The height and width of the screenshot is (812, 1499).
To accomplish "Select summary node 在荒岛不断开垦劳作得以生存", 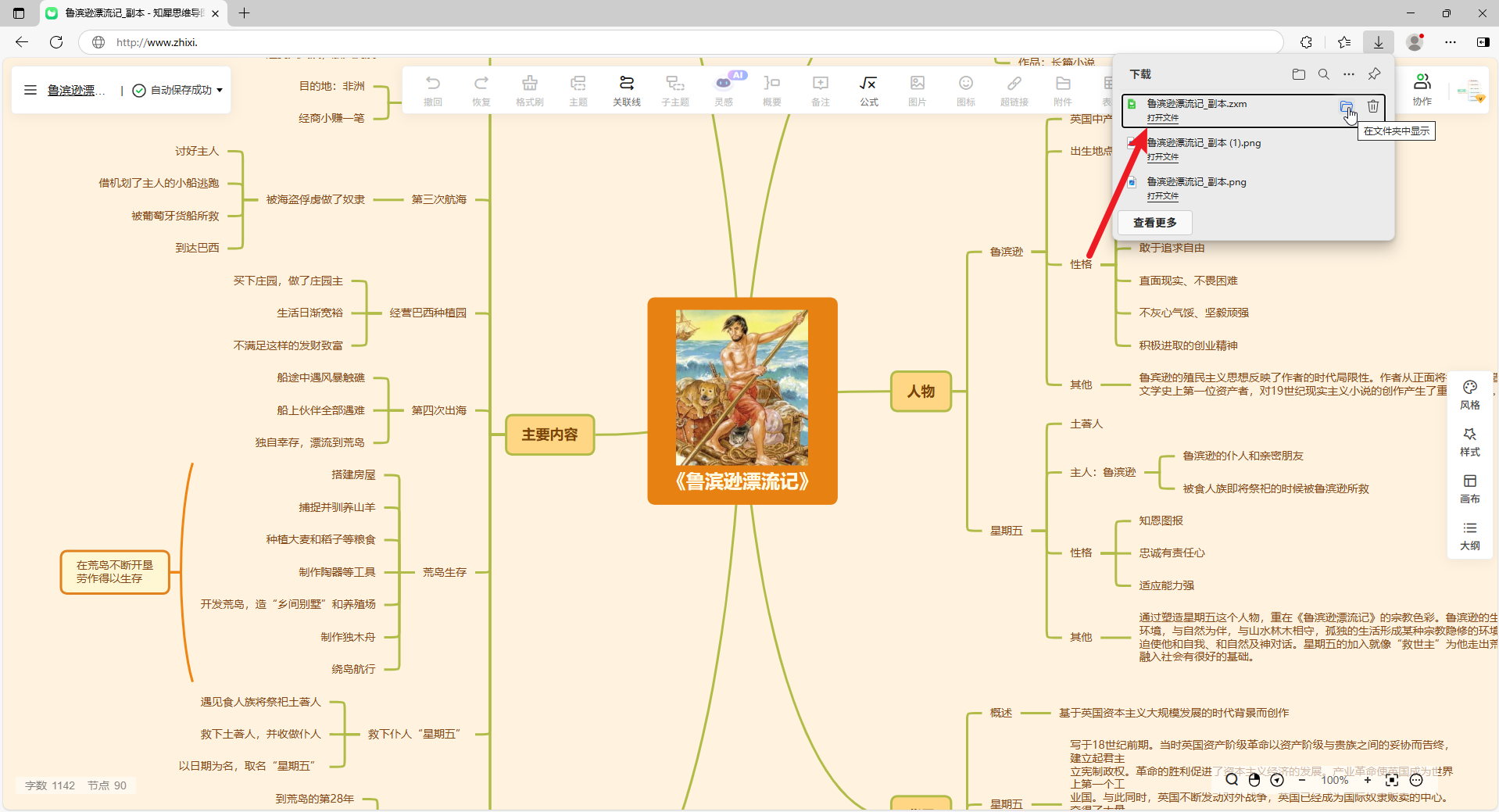I will point(115,572).
